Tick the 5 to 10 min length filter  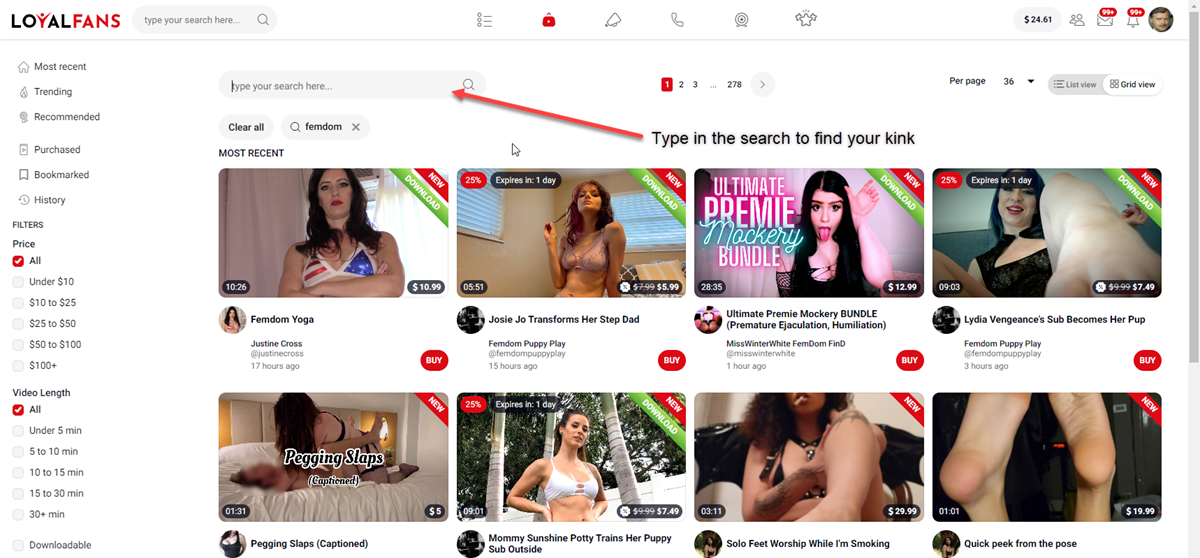pos(18,451)
